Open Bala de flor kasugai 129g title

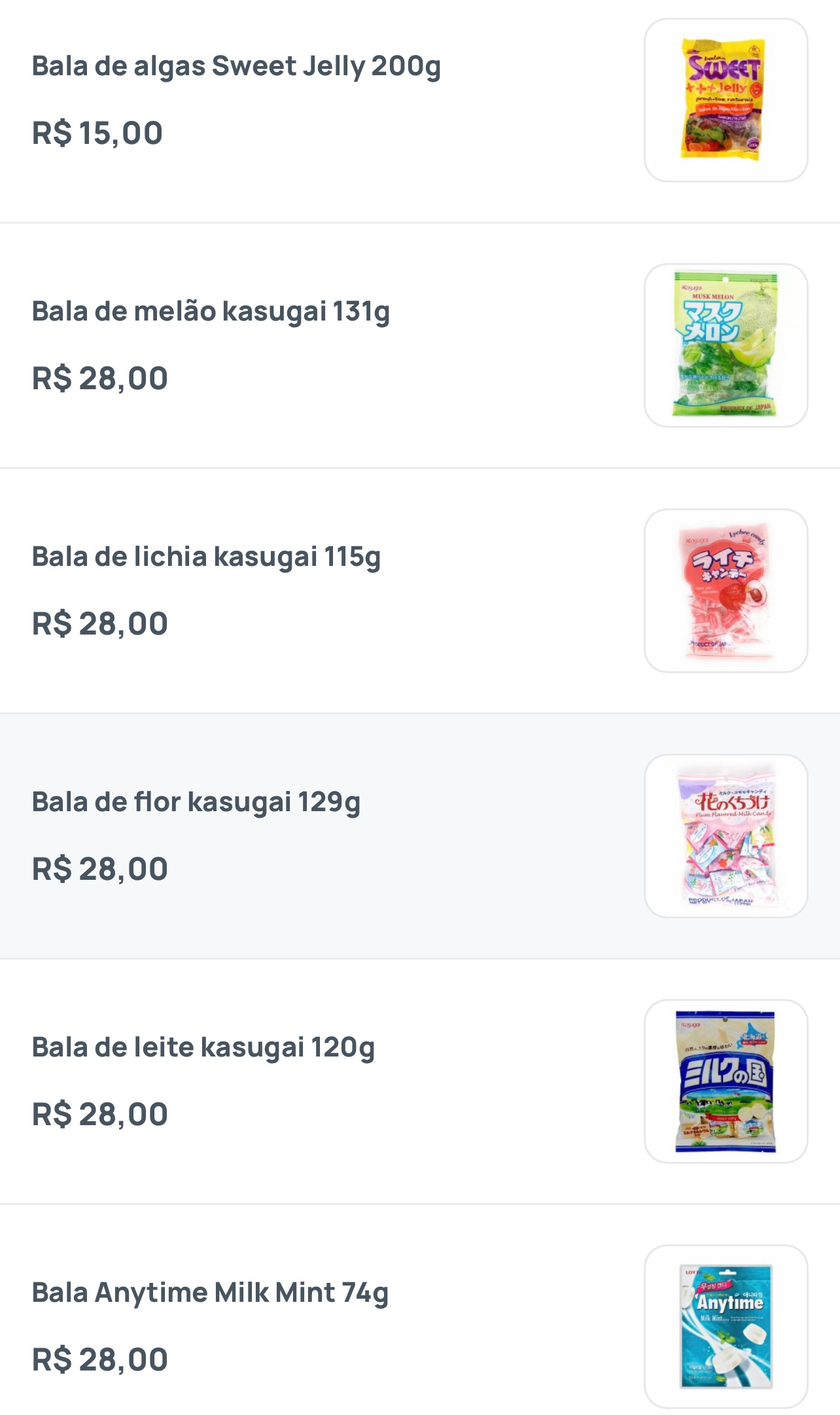[x=196, y=802]
